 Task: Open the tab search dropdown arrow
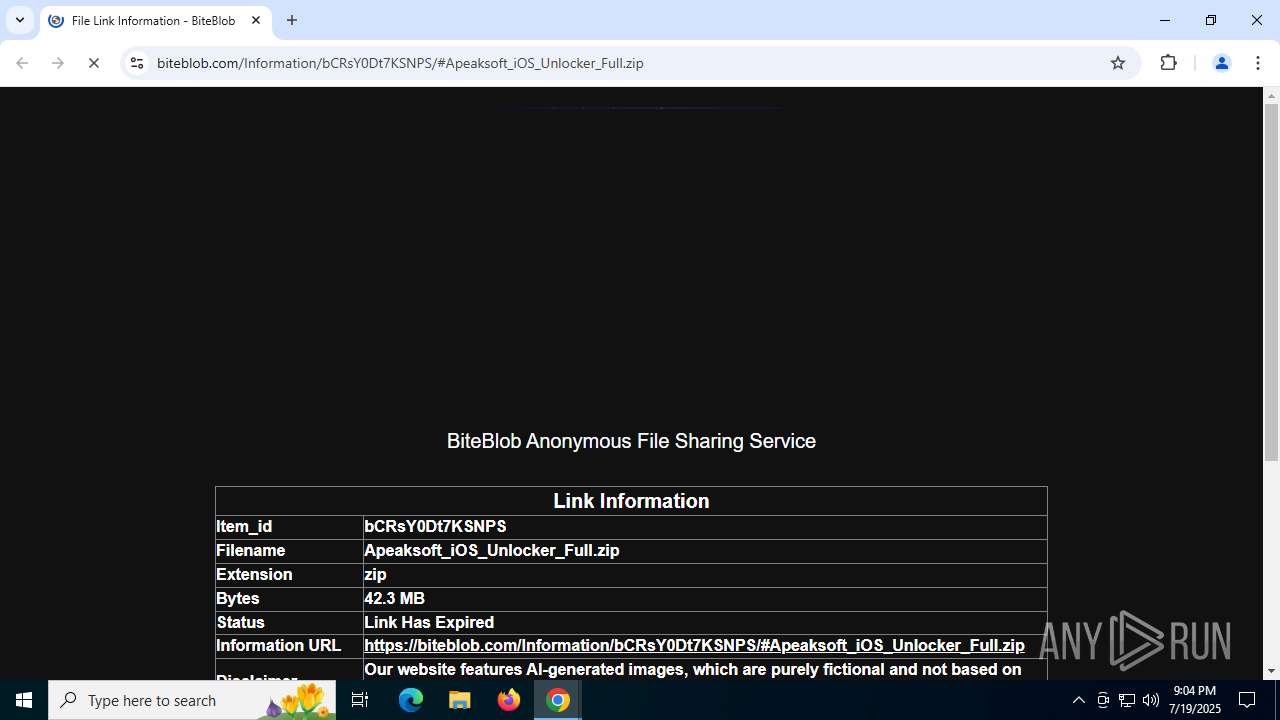pyautogui.click(x=19, y=20)
